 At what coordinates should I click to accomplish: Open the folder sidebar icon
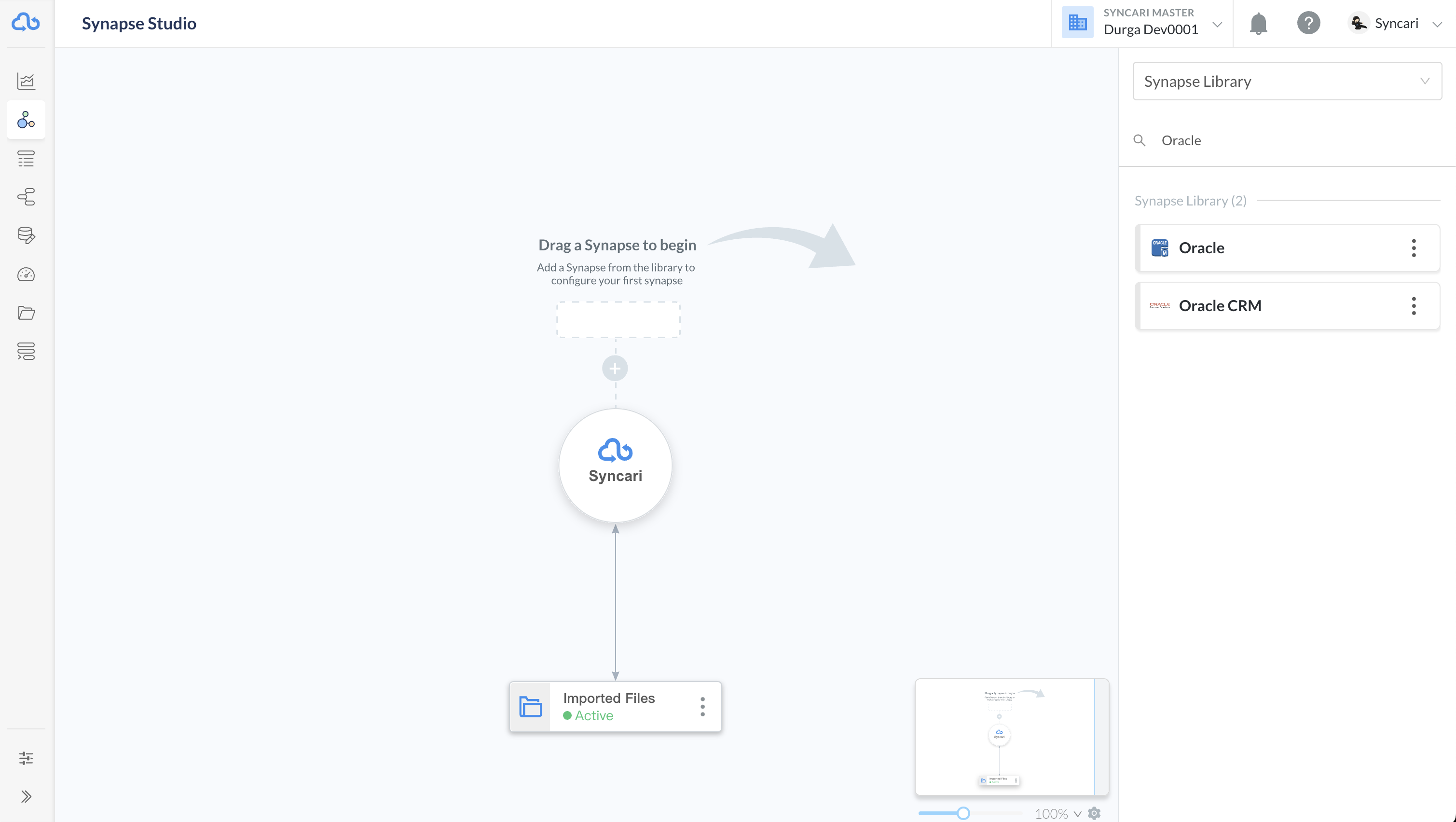pos(26,313)
